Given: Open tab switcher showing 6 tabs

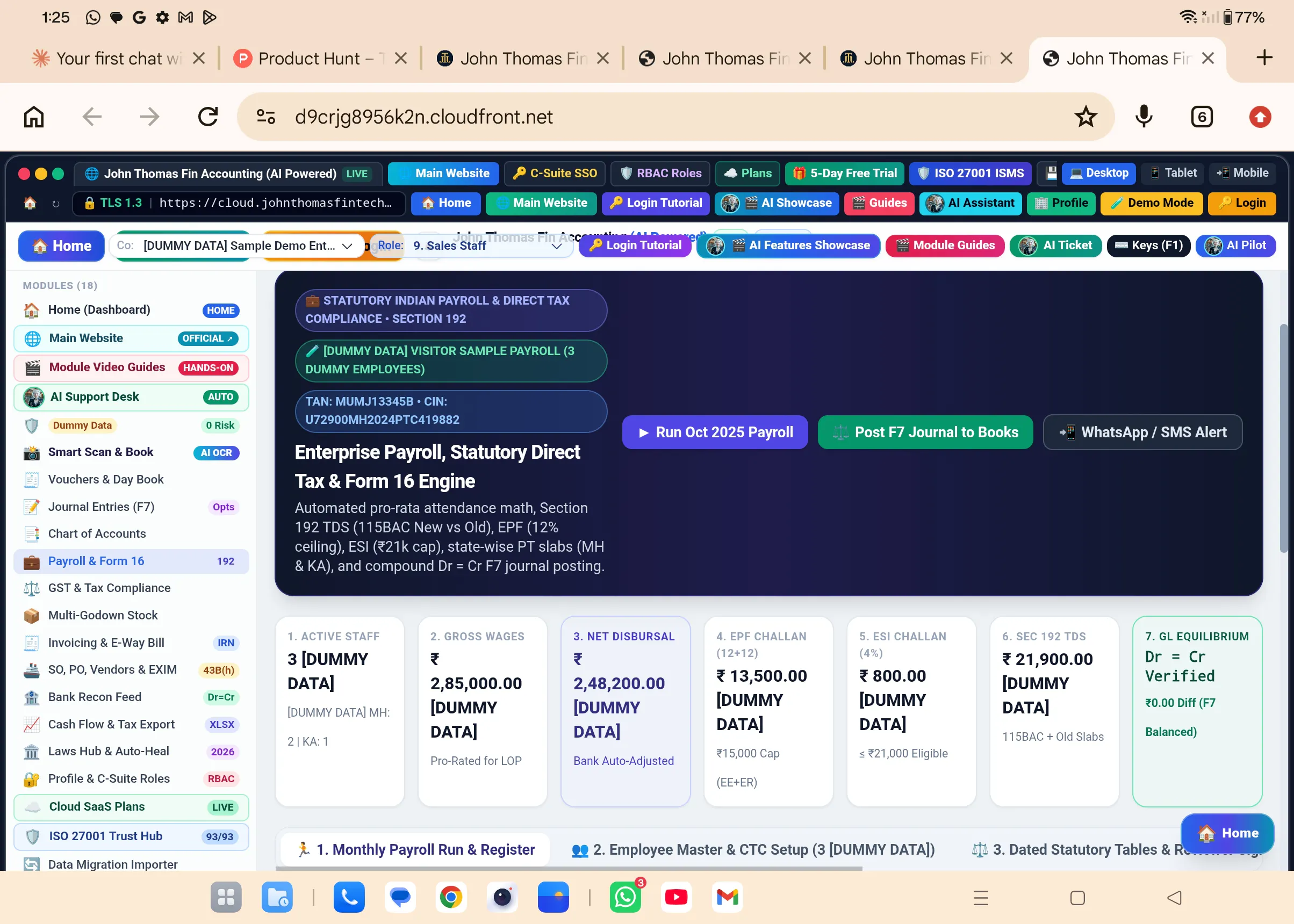Looking at the screenshot, I should coord(1201,117).
